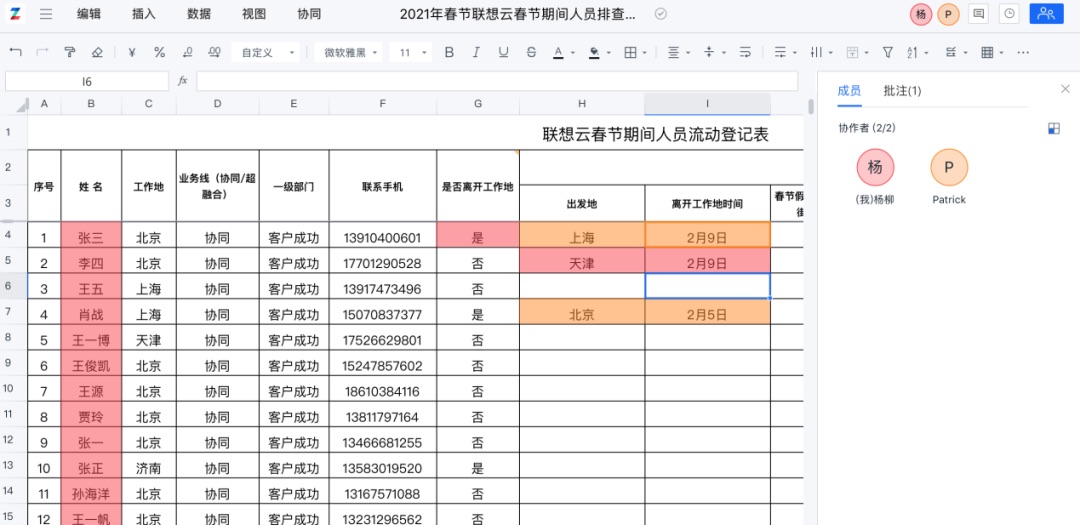This screenshot has height=525, width=1080.
Task: Click the insert row icon
Action: pos(780,52)
